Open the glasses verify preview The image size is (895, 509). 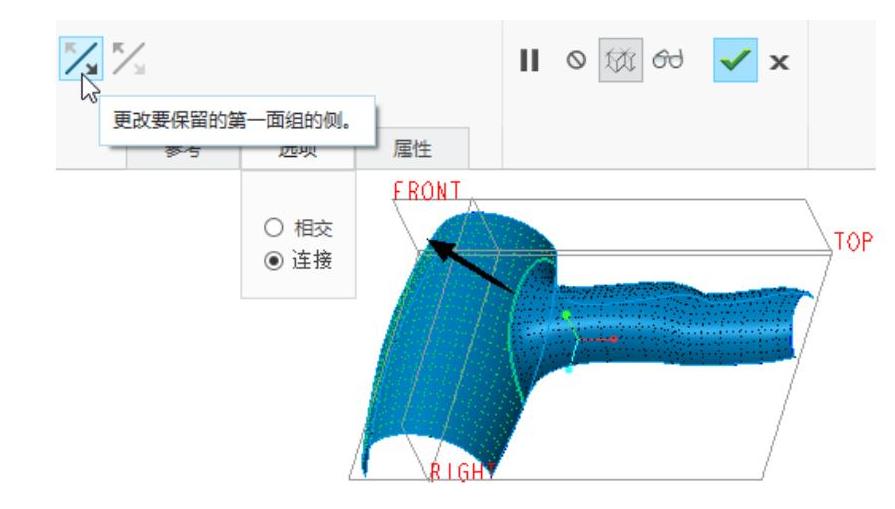[x=668, y=59]
